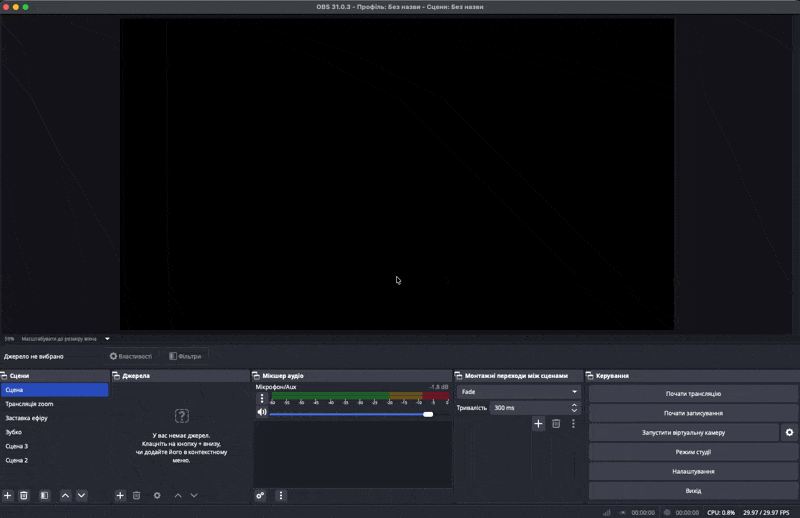Add a new scene with plus icon

click(x=8, y=496)
